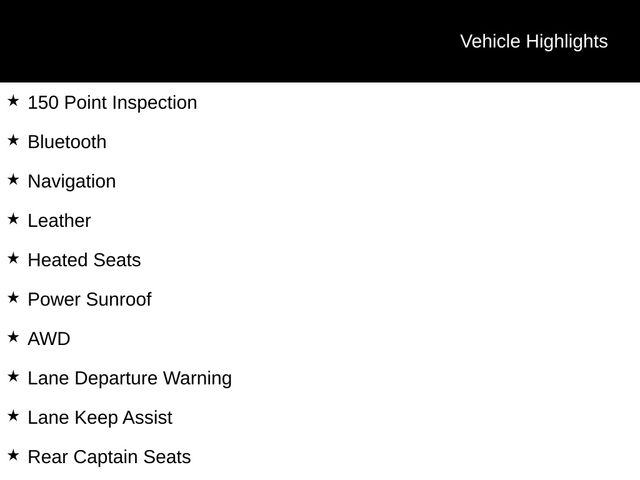Select the star bullet beside AWD
Viewport: 640px width, 480px height.
click(x=13, y=337)
